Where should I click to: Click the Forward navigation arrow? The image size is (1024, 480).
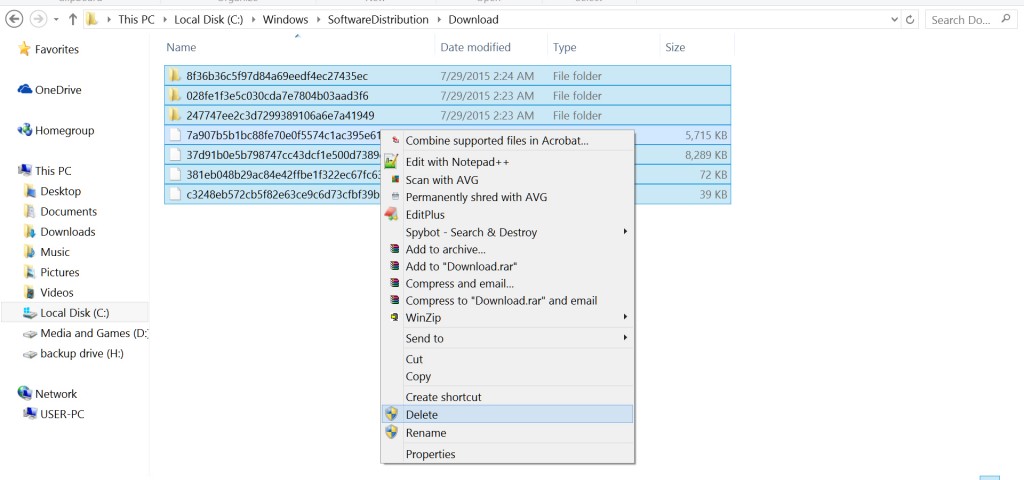pos(39,20)
